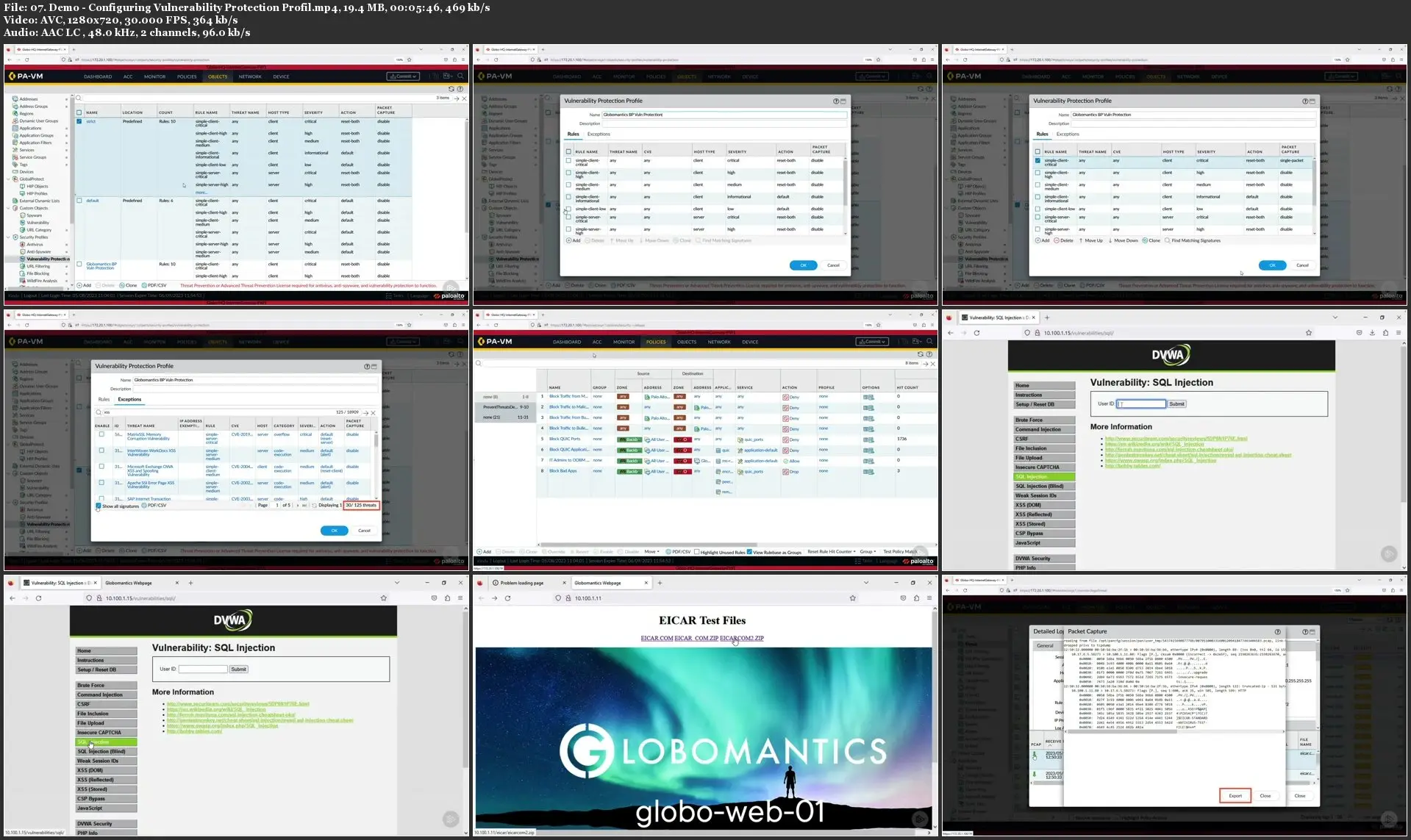Click the focused User ID input field
This screenshot has width=1411, height=840.
pos(1141,403)
